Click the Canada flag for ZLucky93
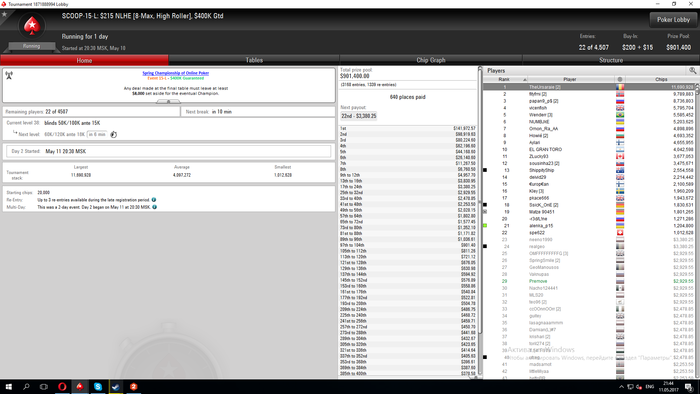This screenshot has width=700, height=394. pos(620,156)
